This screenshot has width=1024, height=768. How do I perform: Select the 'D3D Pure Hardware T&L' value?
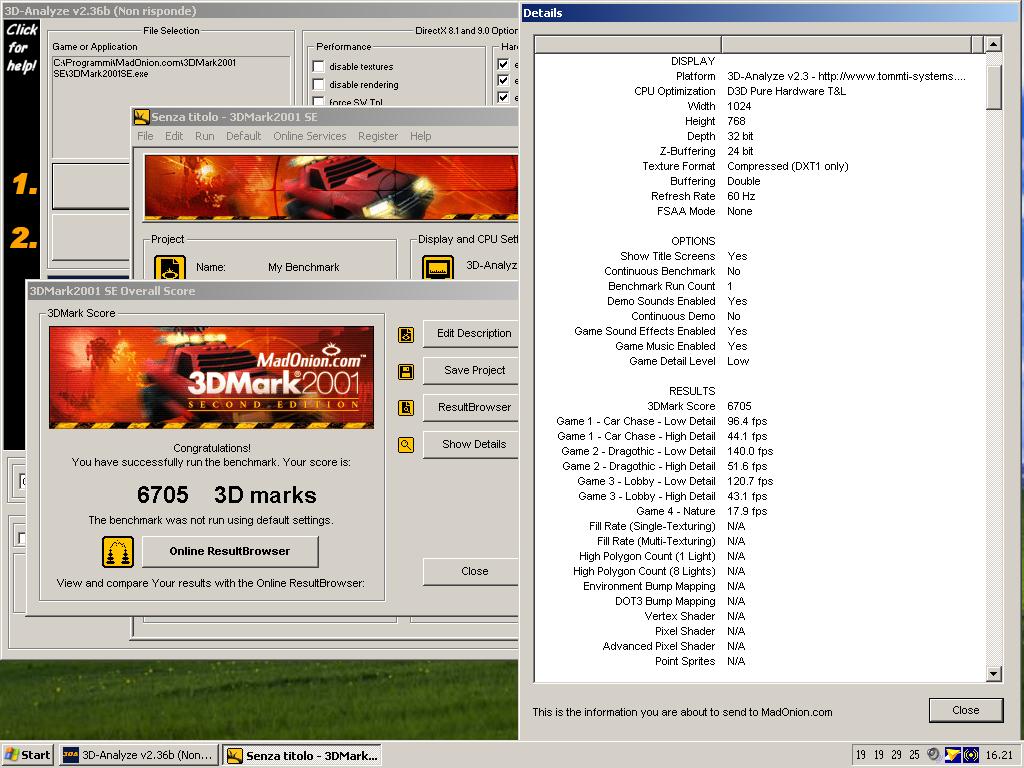[x=786, y=91]
